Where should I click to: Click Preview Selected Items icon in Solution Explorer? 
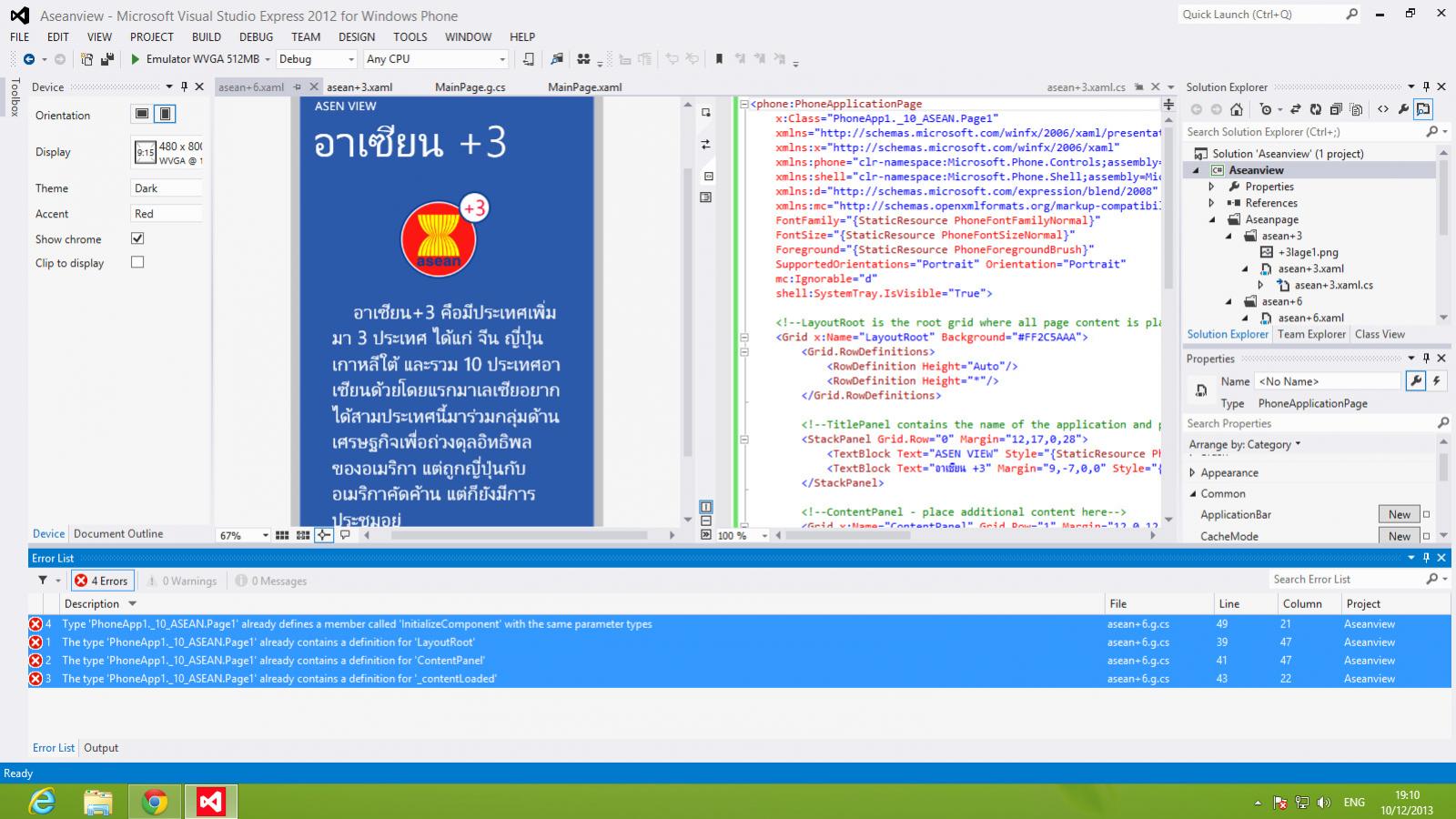[x=1423, y=109]
